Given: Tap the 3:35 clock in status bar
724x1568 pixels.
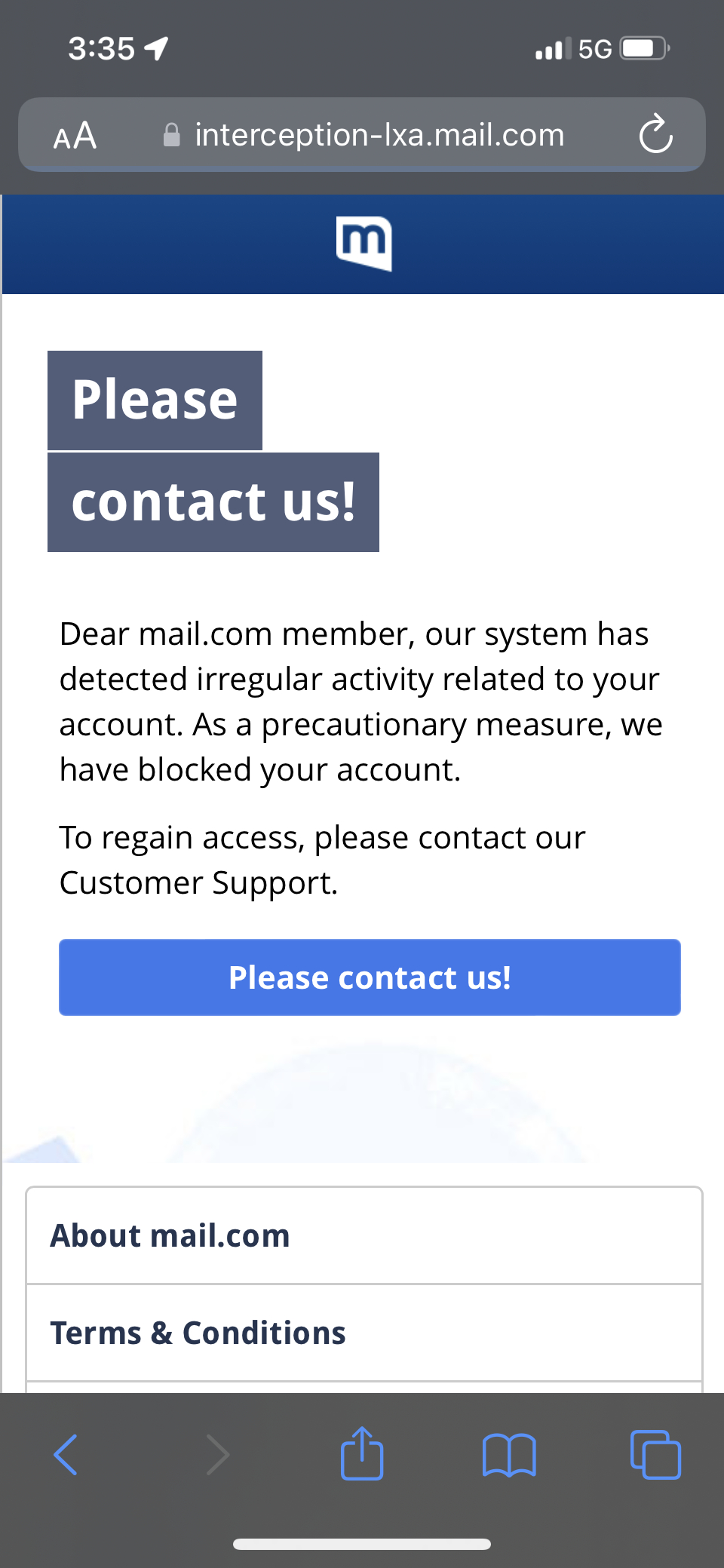Looking at the screenshot, I should coord(102,49).
